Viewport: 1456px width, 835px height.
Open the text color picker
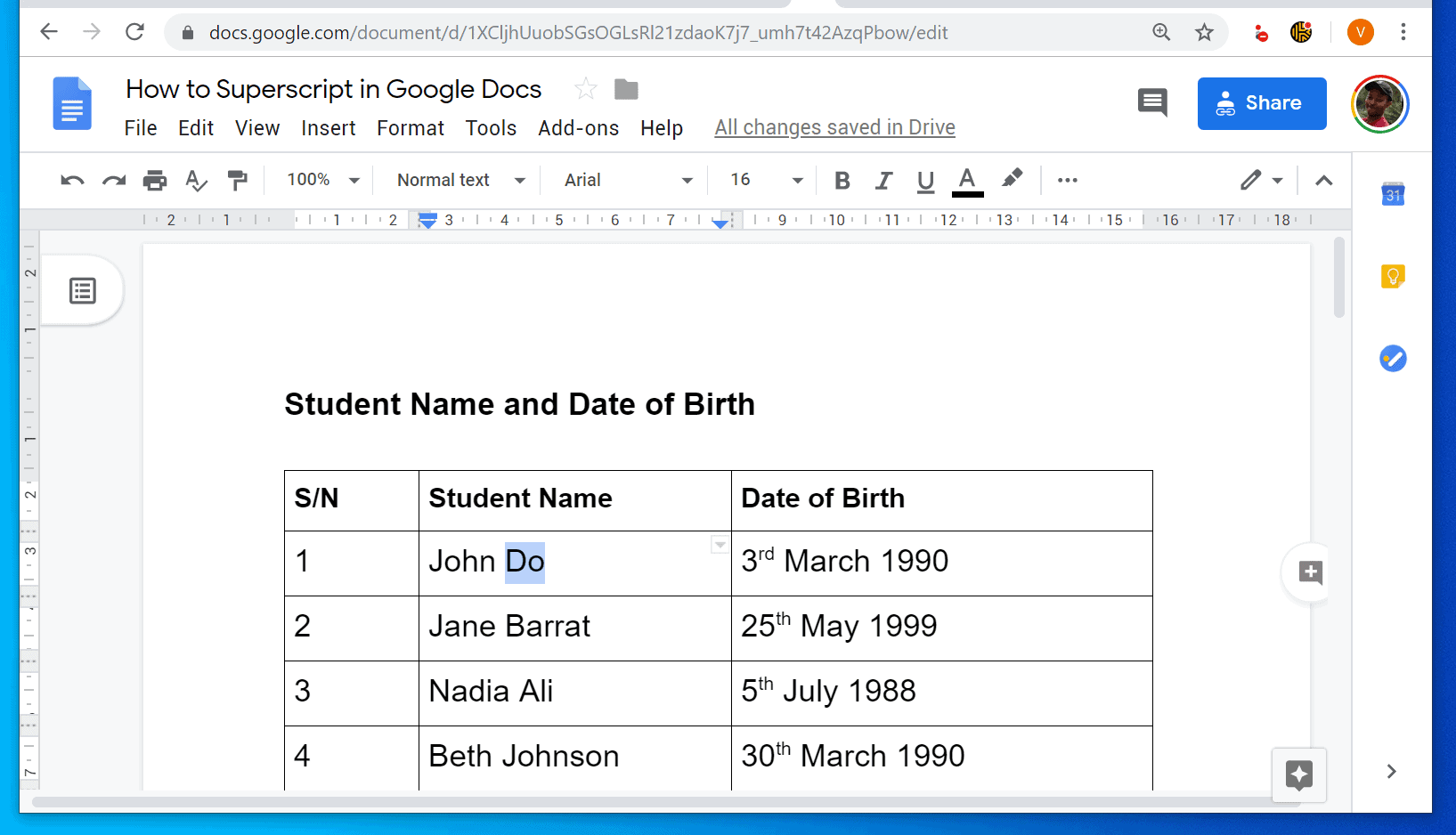pos(967,181)
